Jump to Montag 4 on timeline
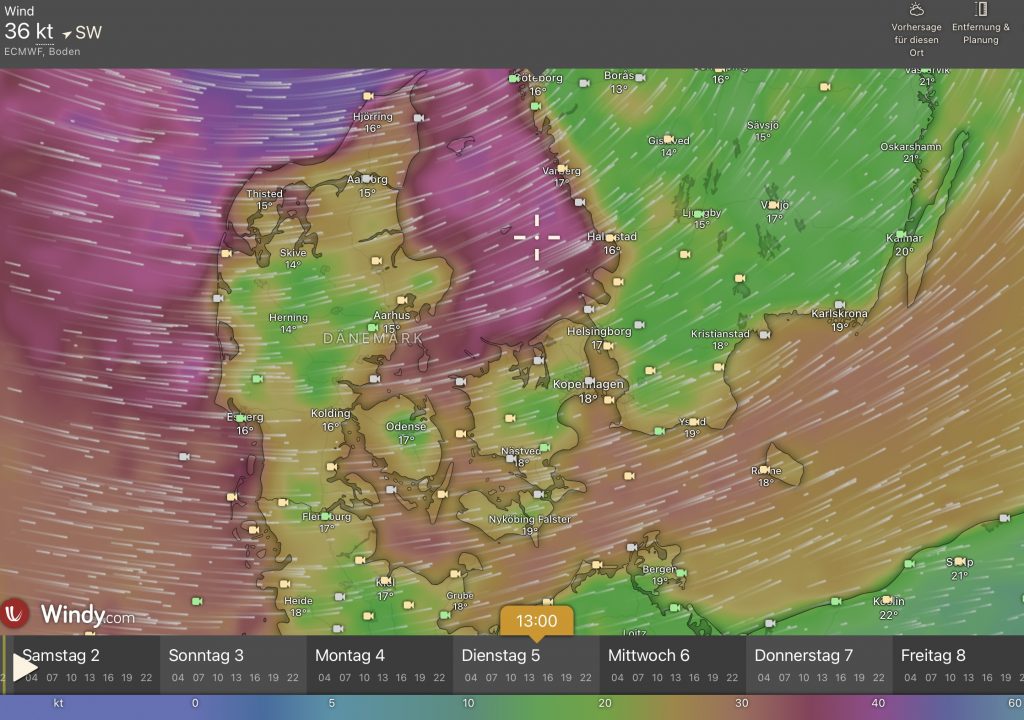Viewport: 1024px width, 720px height. click(350, 656)
